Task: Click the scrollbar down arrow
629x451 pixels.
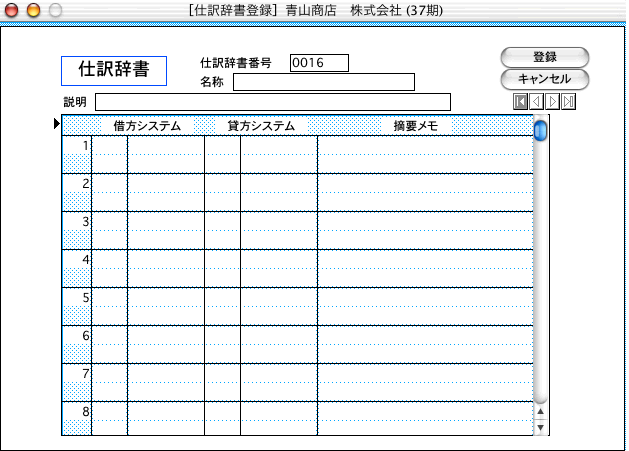Action: [541, 427]
